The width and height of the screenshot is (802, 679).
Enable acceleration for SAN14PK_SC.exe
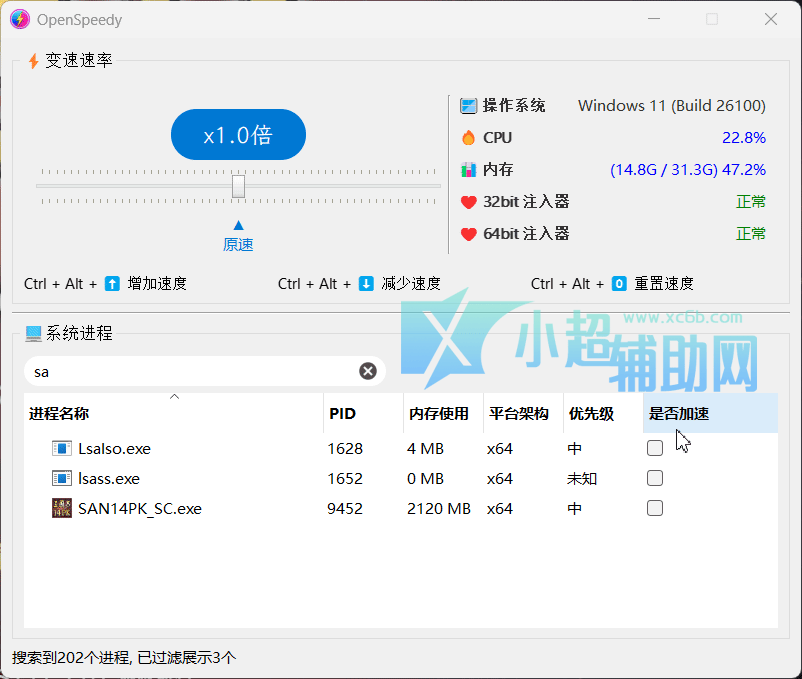click(x=655, y=508)
